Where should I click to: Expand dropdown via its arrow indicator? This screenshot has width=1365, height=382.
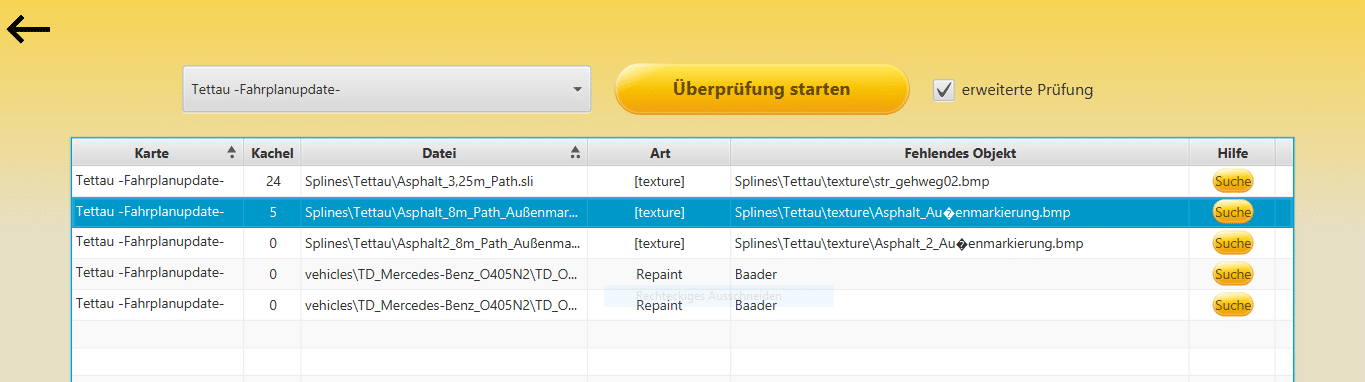[577, 90]
